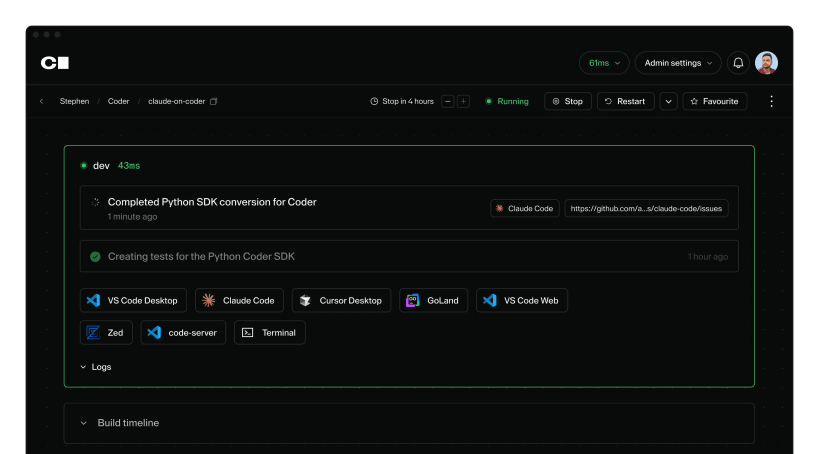The height and width of the screenshot is (454, 819).
Task: Open Cursor Desktop
Action: click(341, 300)
